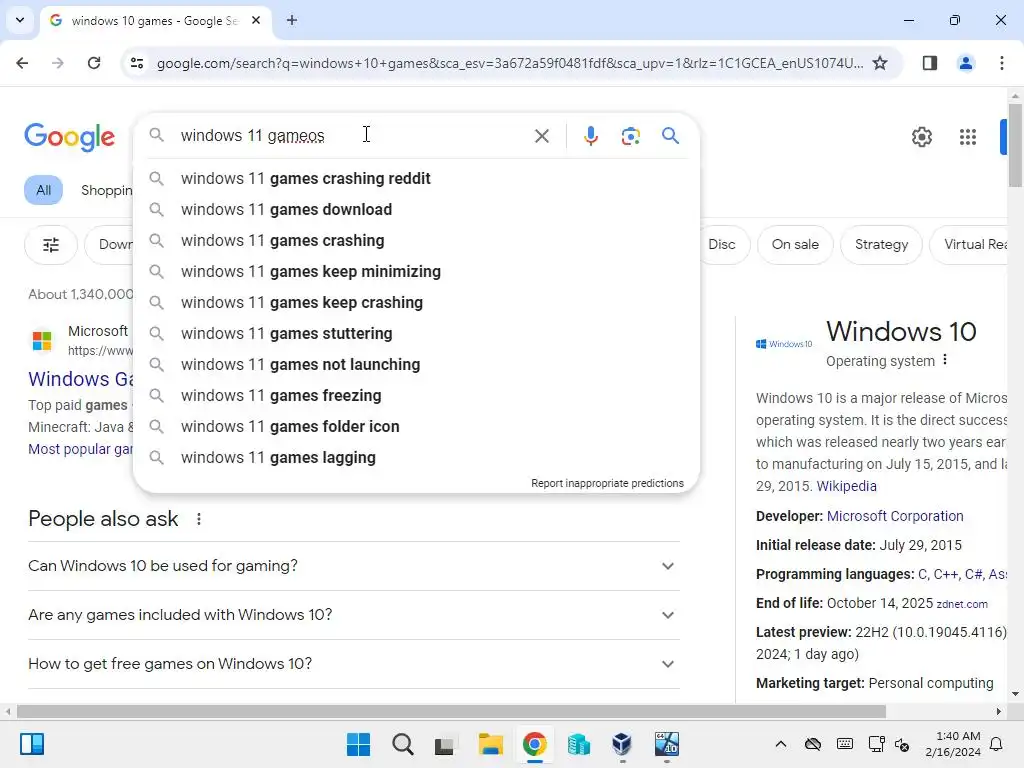This screenshot has height=768, width=1024.
Task: Click the voice search microphone icon
Action: [590, 136]
